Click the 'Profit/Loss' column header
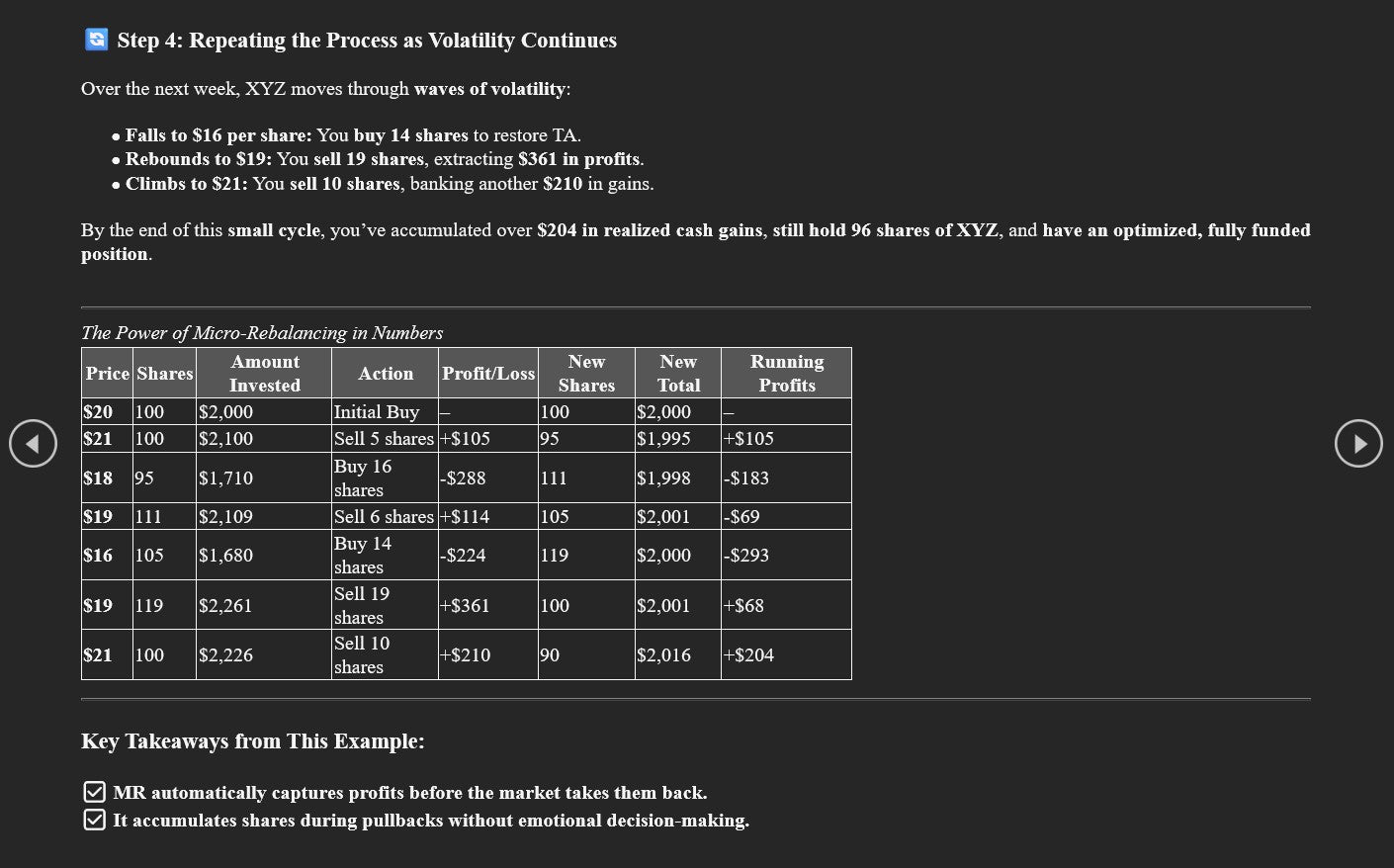This screenshot has width=1394, height=868. click(487, 374)
